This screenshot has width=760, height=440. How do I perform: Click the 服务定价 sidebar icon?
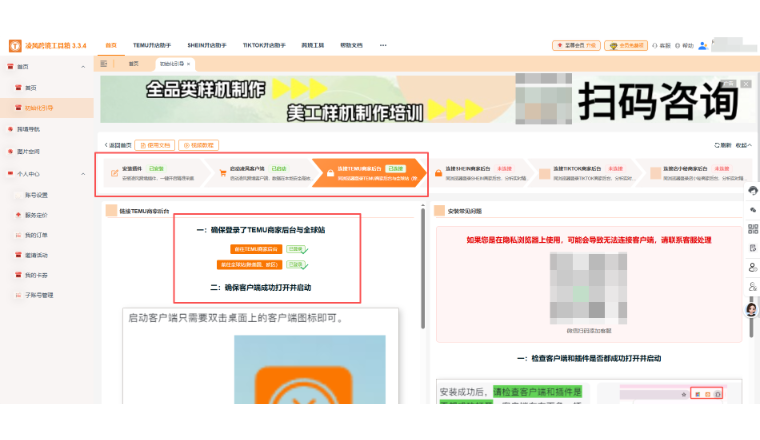pos(18,215)
